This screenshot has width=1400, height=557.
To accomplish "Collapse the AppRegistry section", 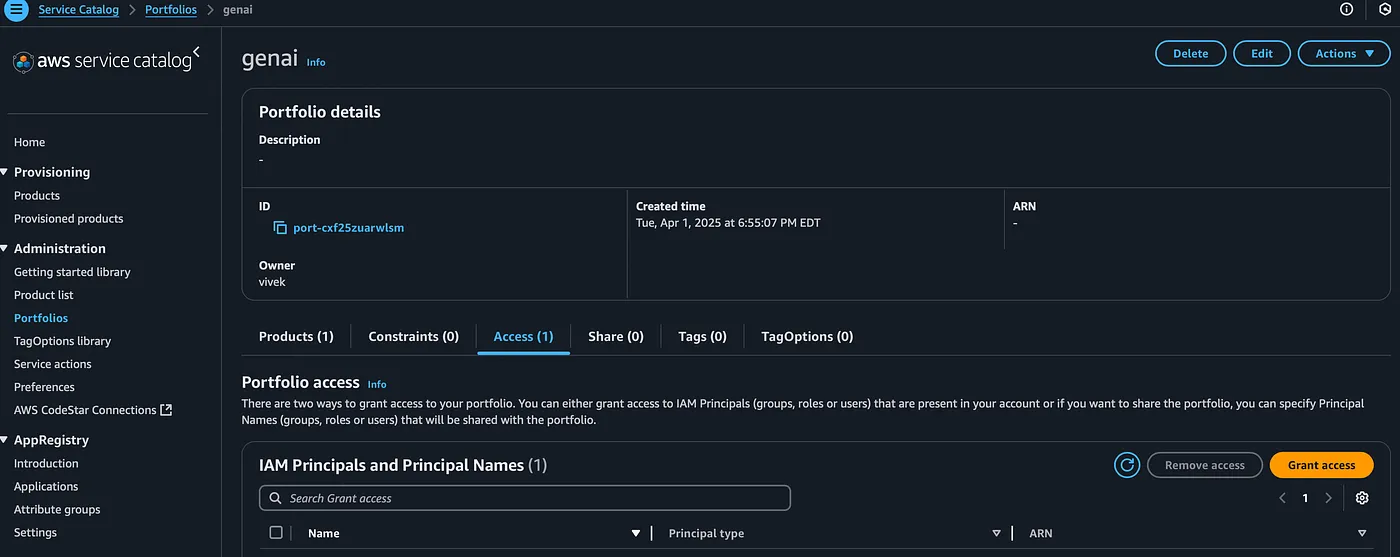I will tap(5, 440).
